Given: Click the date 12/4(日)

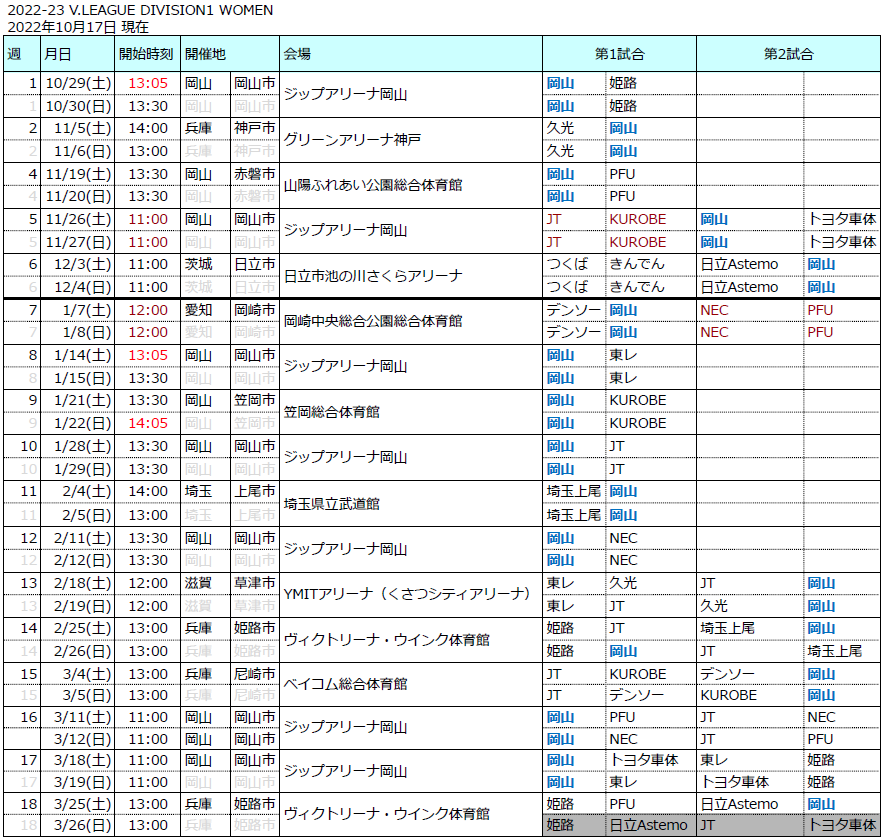Looking at the screenshot, I should pyautogui.click(x=83, y=287).
